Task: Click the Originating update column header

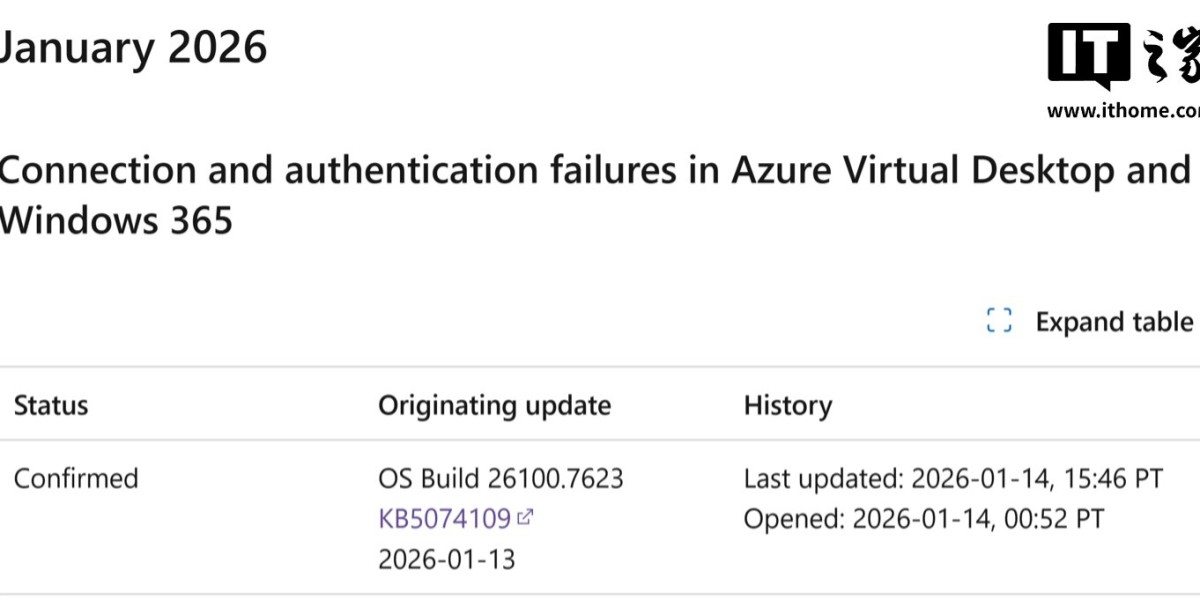Action: (494, 405)
